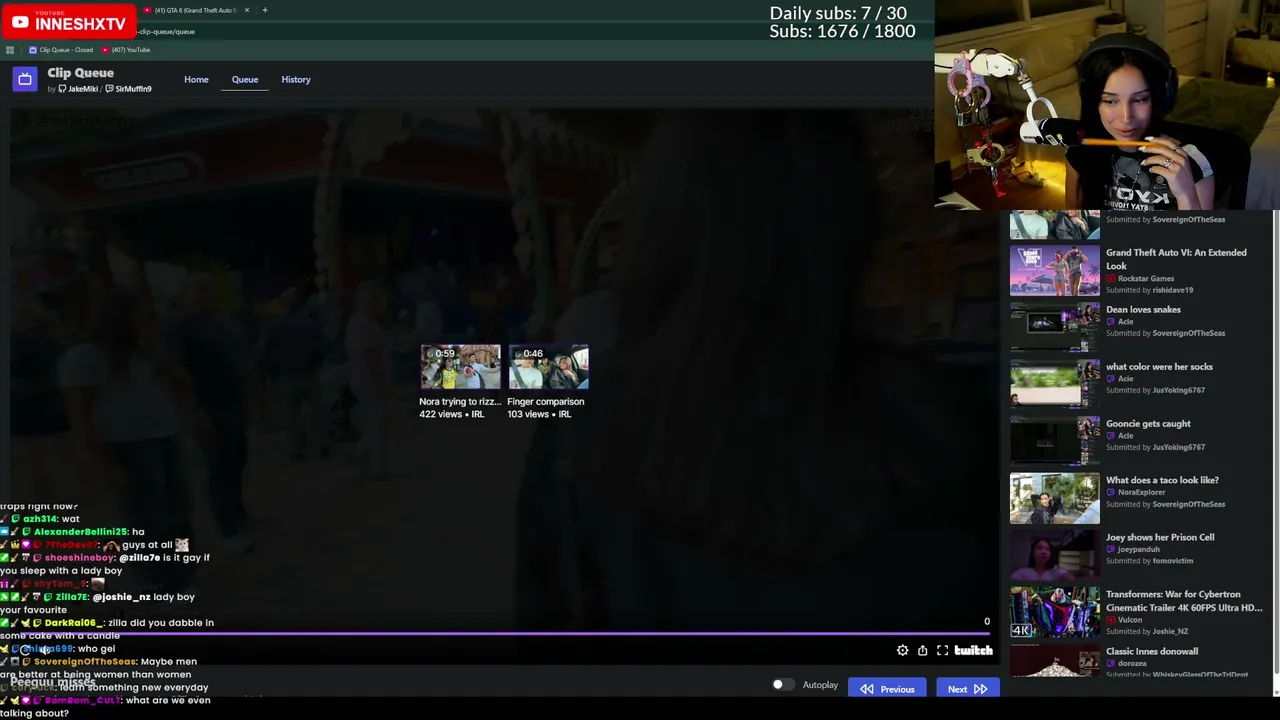Click the submitter name 'fomovictim'
Viewport: 1280px width, 720px height.
coord(1173,562)
